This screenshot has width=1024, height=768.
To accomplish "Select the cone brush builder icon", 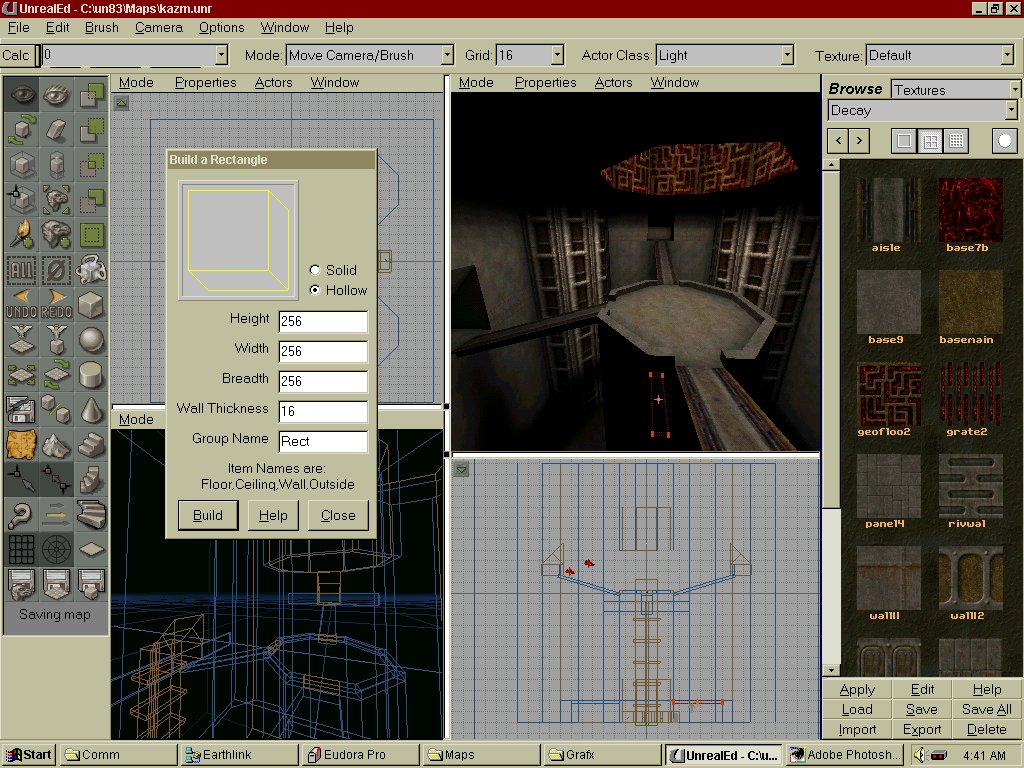I will point(92,409).
